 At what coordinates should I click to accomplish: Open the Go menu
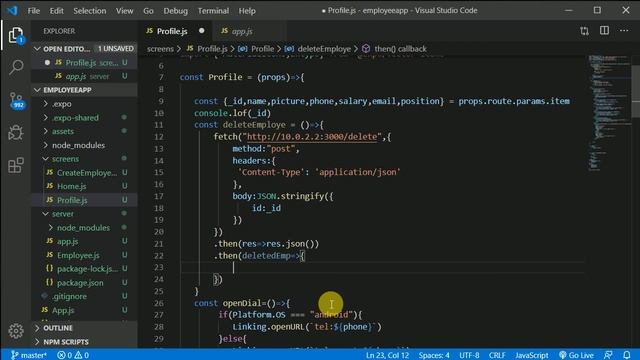pos(148,11)
